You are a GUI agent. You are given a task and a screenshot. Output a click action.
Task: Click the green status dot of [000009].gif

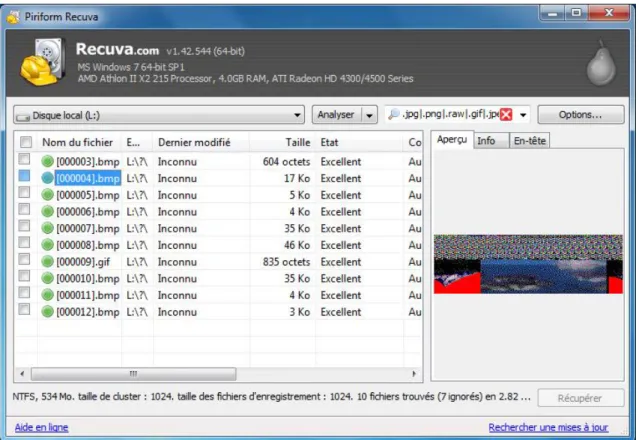pos(48,262)
